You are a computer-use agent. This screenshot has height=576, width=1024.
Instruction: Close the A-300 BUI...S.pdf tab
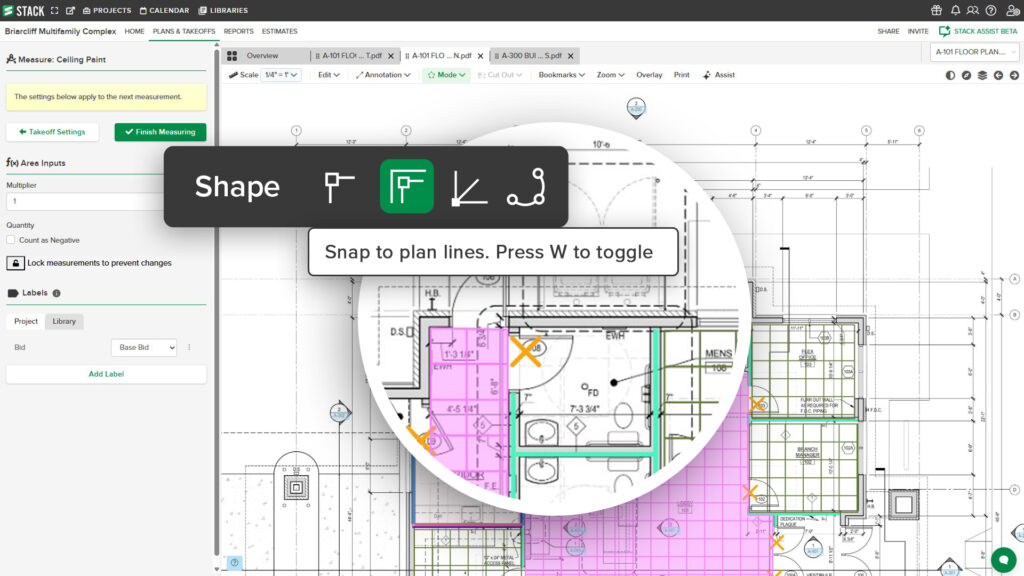tap(570, 56)
